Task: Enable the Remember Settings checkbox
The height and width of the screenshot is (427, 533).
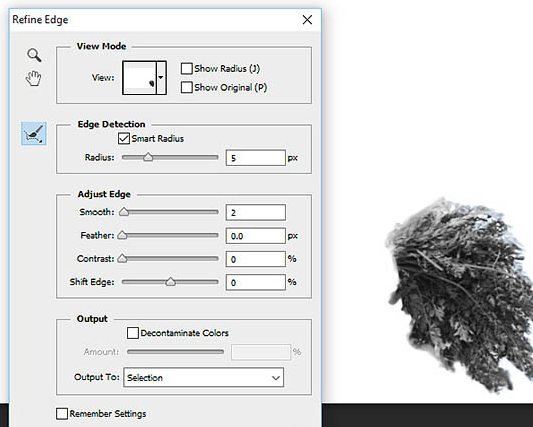Action: [62, 414]
